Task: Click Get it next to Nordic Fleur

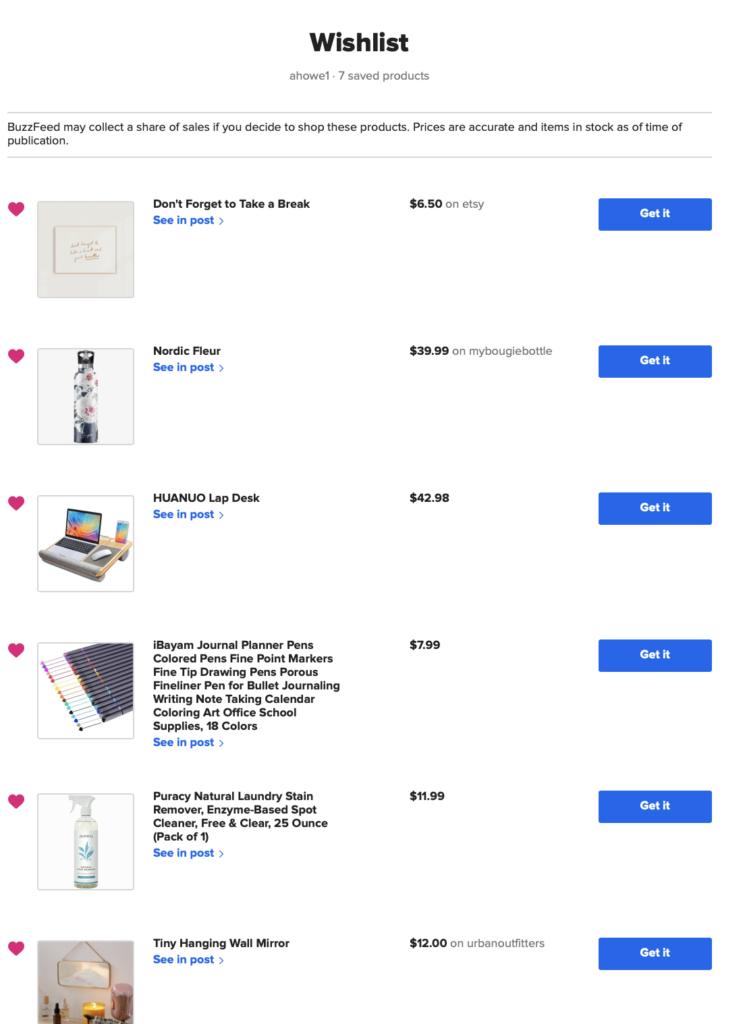Action: [654, 361]
